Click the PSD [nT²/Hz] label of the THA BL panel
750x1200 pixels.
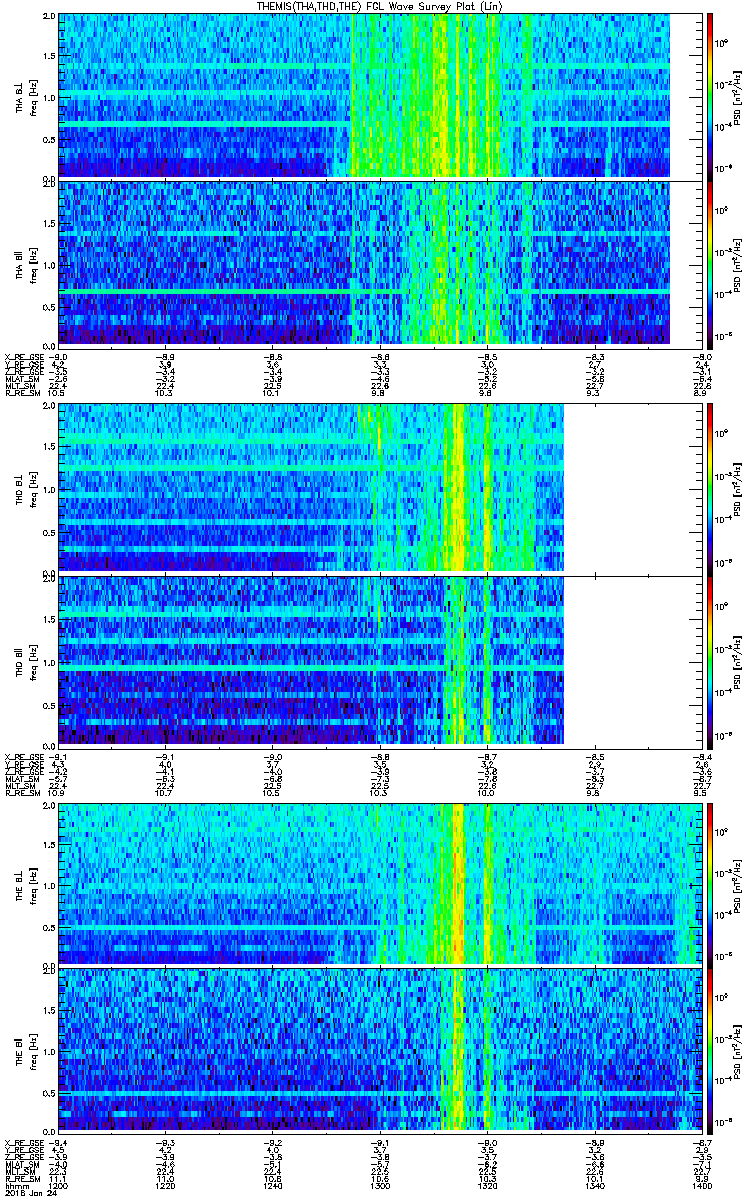[738, 96]
